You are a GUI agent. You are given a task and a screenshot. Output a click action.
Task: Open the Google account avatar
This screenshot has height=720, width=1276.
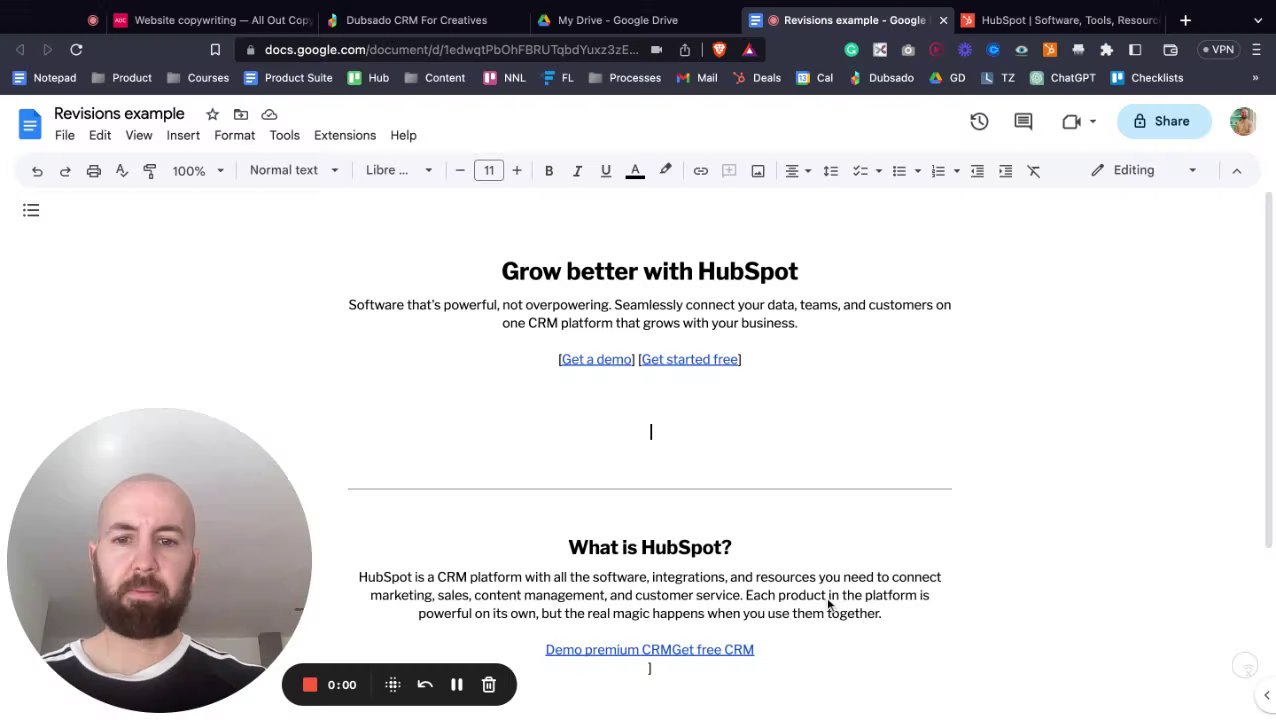pyautogui.click(x=1243, y=121)
